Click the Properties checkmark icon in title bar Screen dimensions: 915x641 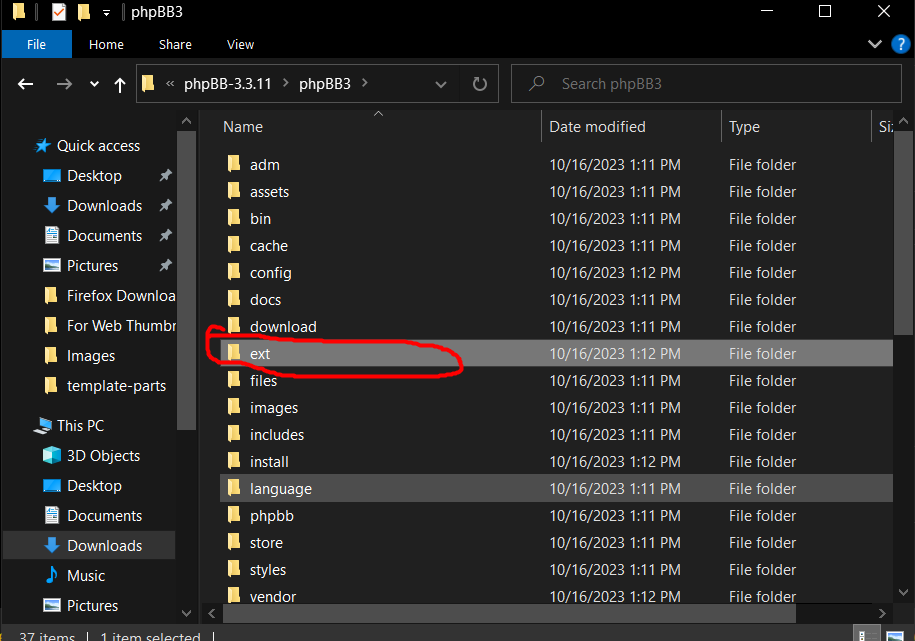[x=59, y=12]
